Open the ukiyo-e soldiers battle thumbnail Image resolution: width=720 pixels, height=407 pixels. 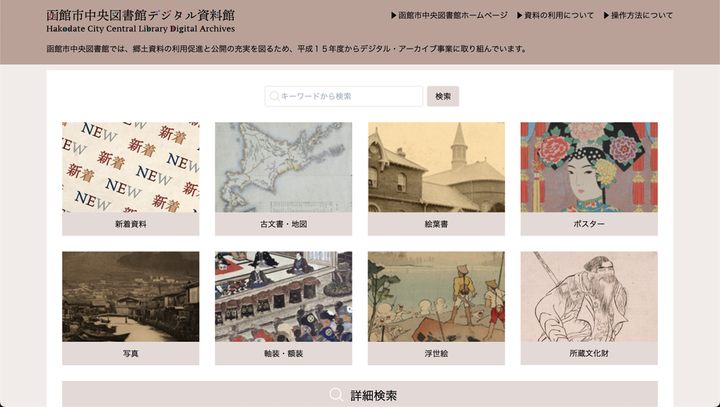(x=436, y=296)
